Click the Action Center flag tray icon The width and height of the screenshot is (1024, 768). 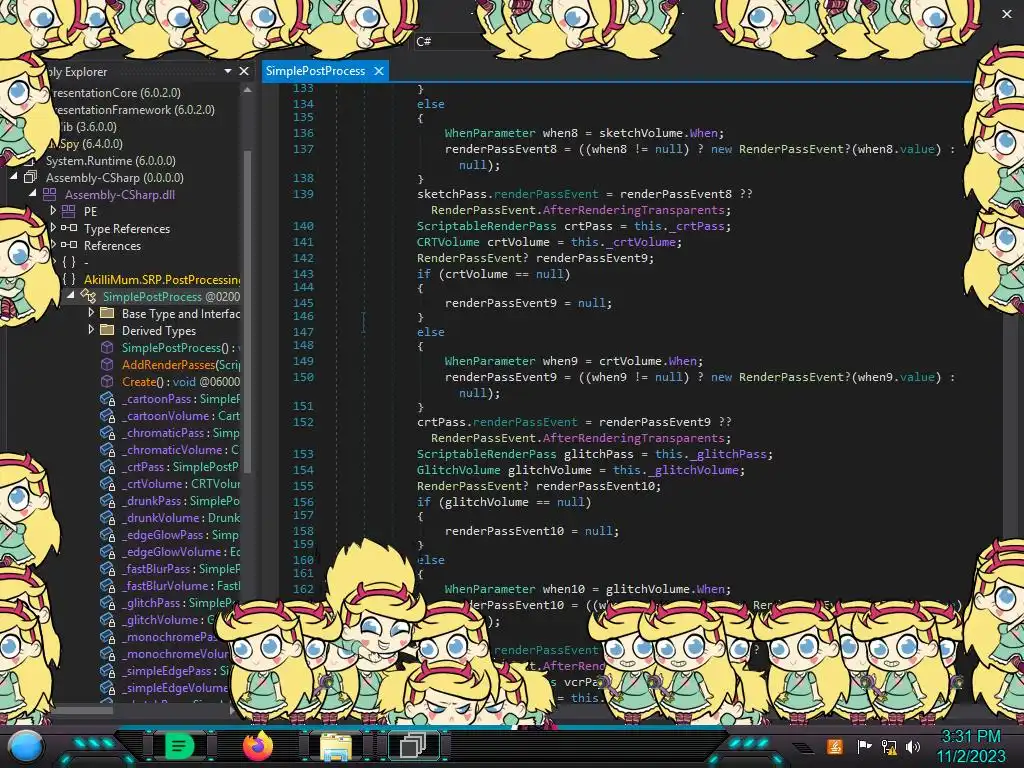864,746
